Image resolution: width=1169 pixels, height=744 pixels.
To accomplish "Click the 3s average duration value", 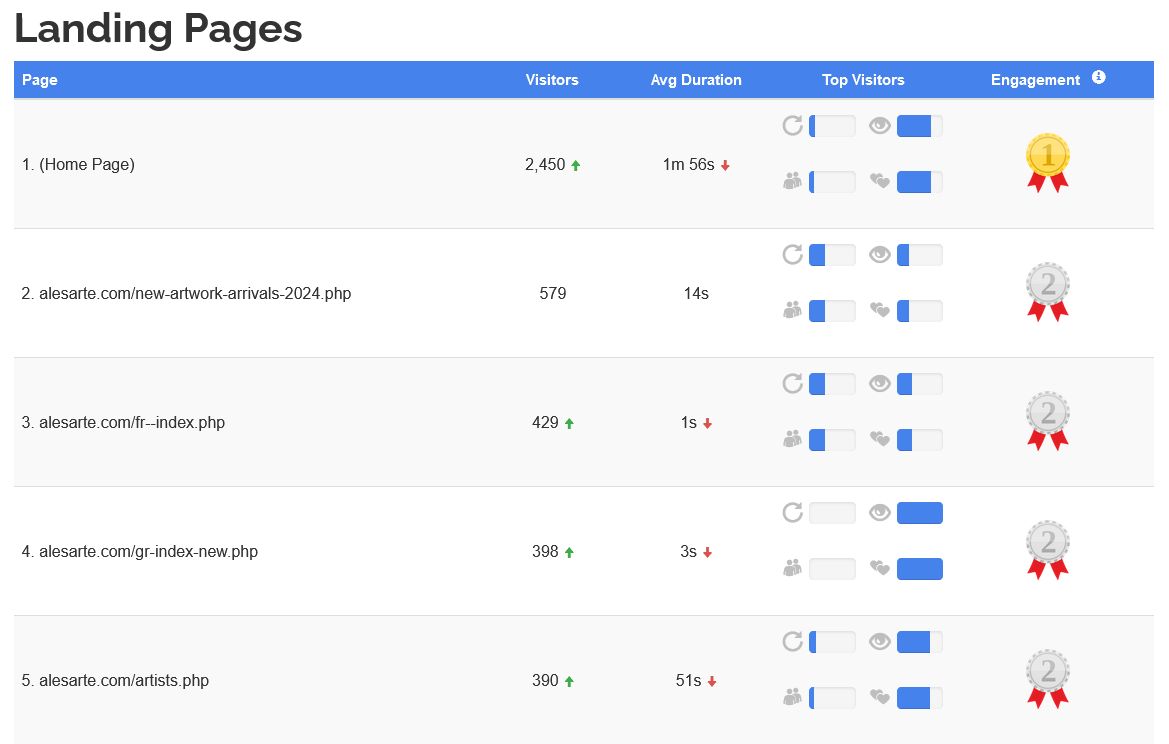I will [688, 552].
